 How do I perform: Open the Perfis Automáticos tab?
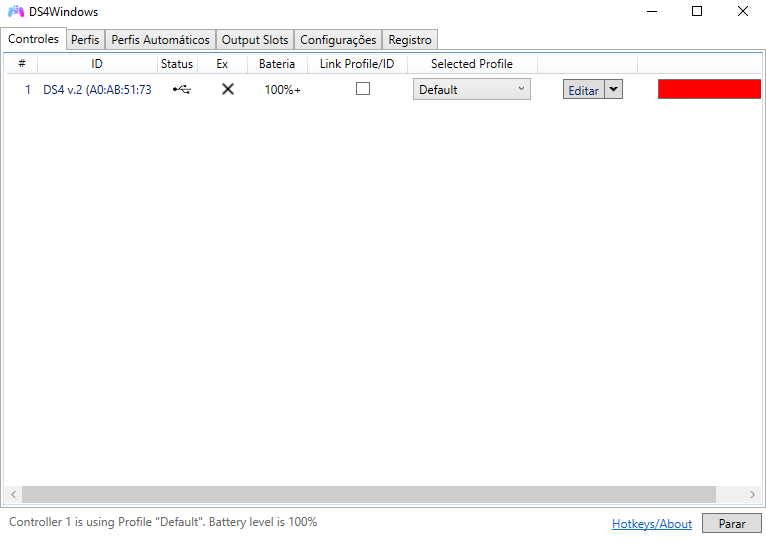click(x=160, y=40)
